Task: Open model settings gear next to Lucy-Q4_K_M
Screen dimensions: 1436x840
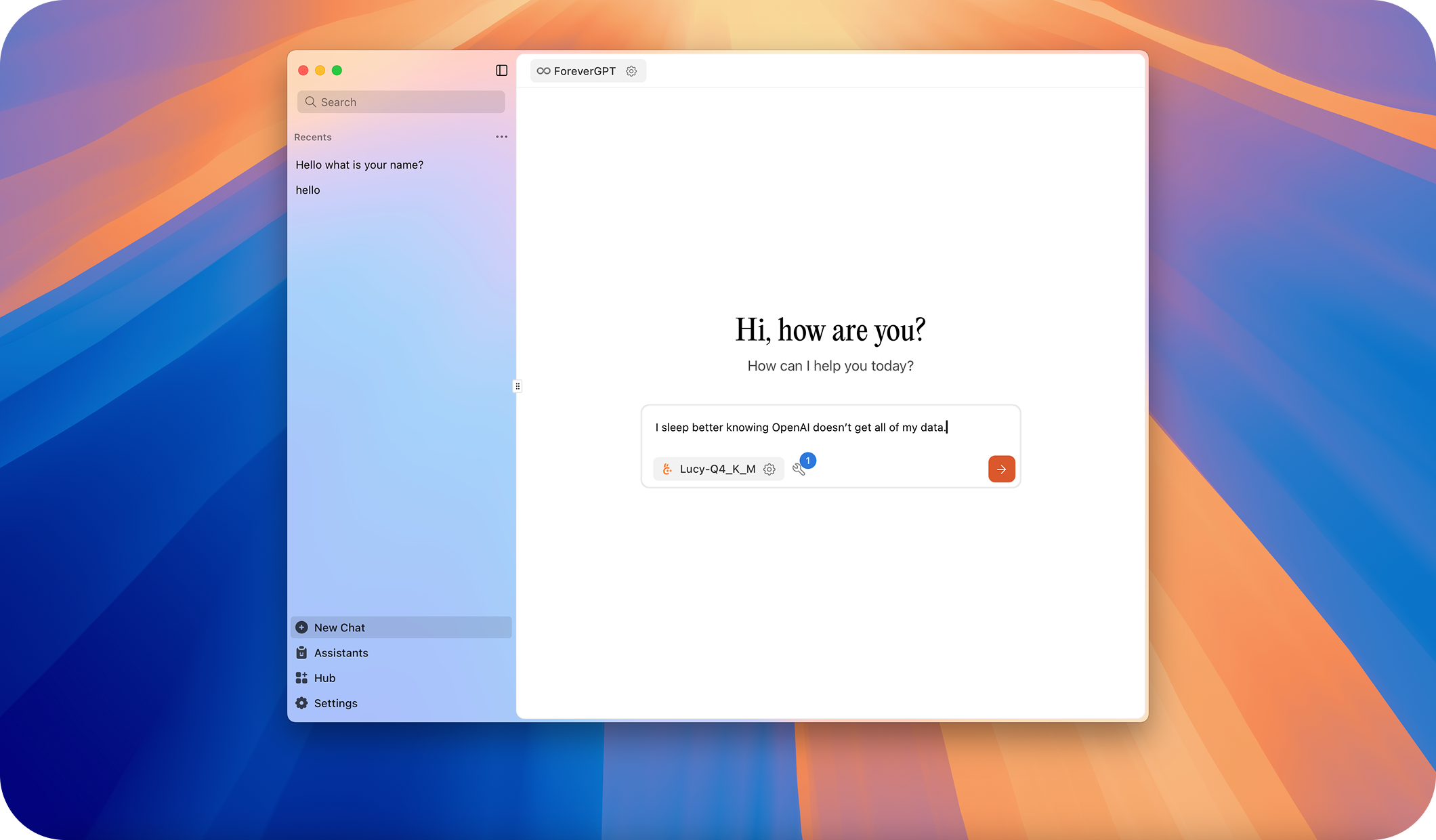Action: pos(769,469)
